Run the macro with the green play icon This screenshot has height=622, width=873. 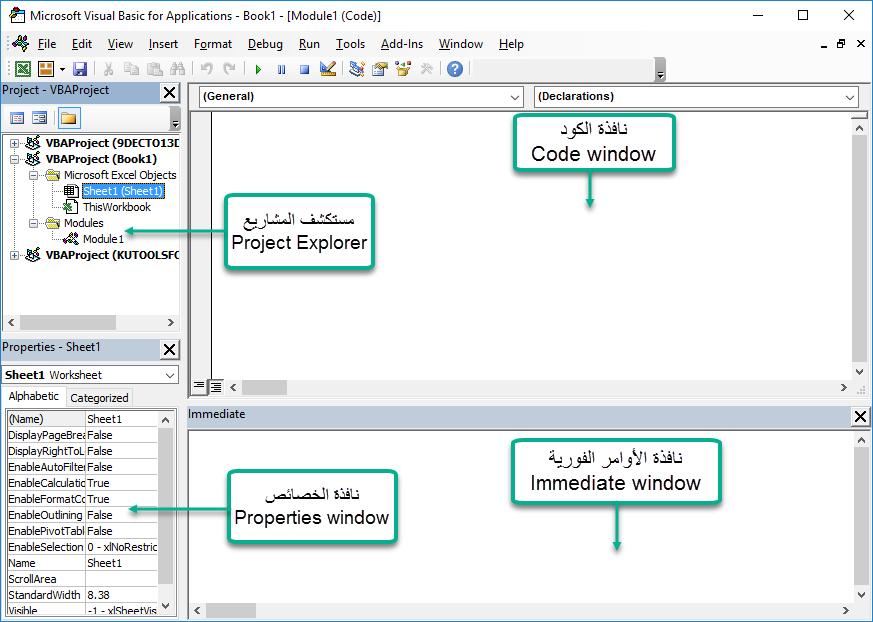[x=258, y=70]
